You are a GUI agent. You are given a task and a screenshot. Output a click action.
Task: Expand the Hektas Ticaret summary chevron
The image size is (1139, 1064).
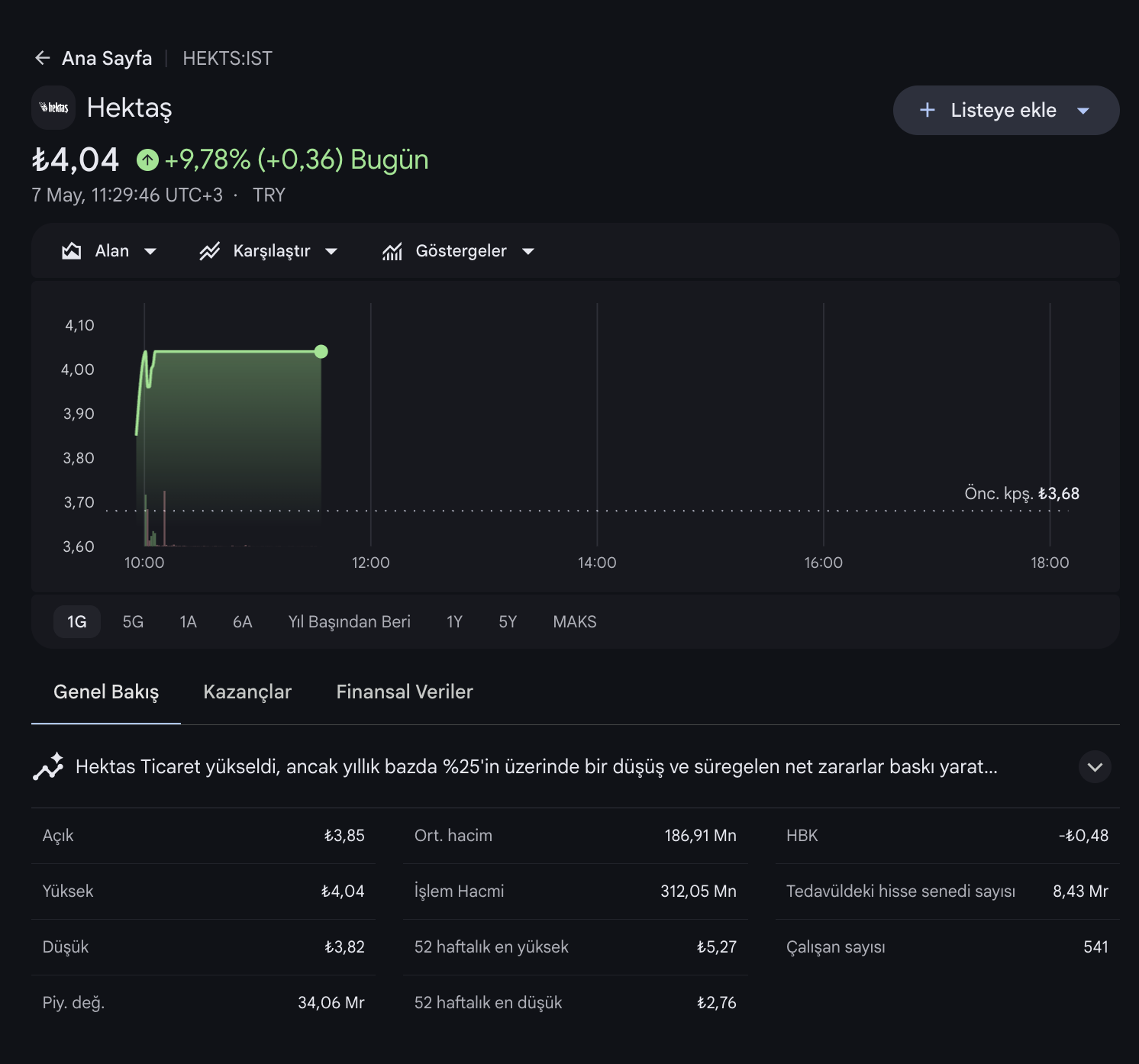click(x=1095, y=766)
